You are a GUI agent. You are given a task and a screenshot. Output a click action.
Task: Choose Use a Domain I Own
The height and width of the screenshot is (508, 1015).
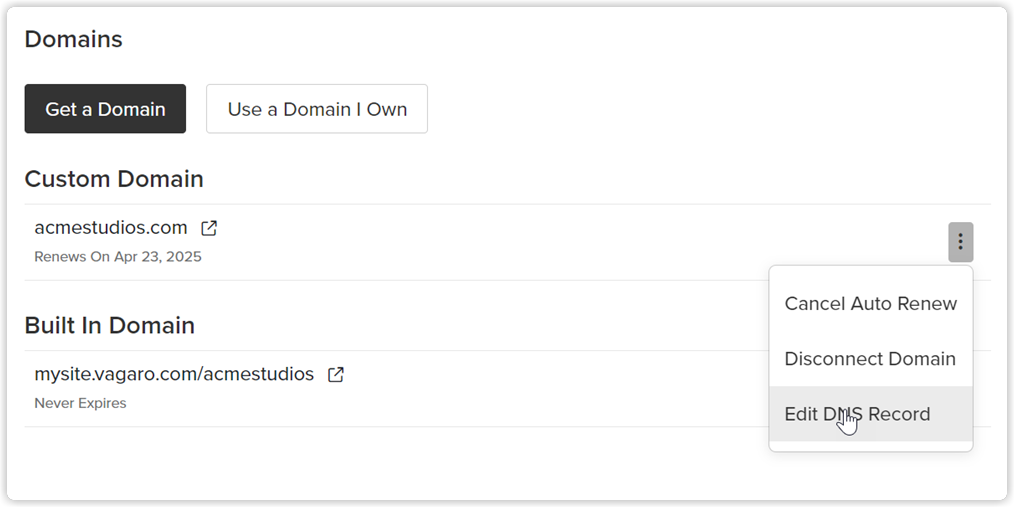coord(317,109)
